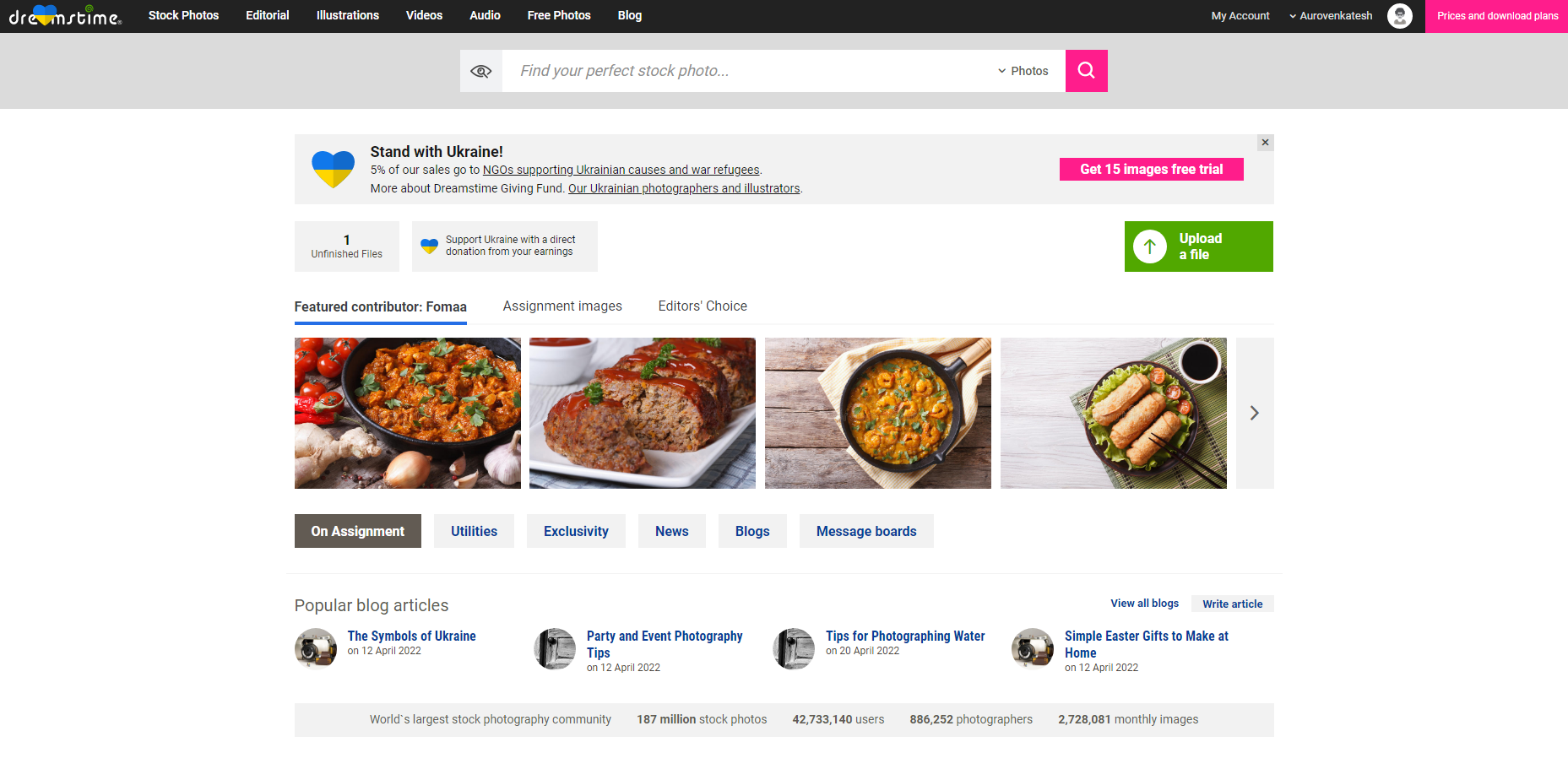Viewport: 1568px width, 780px height.
Task: Click Get 15 images free trial
Action: point(1151,169)
